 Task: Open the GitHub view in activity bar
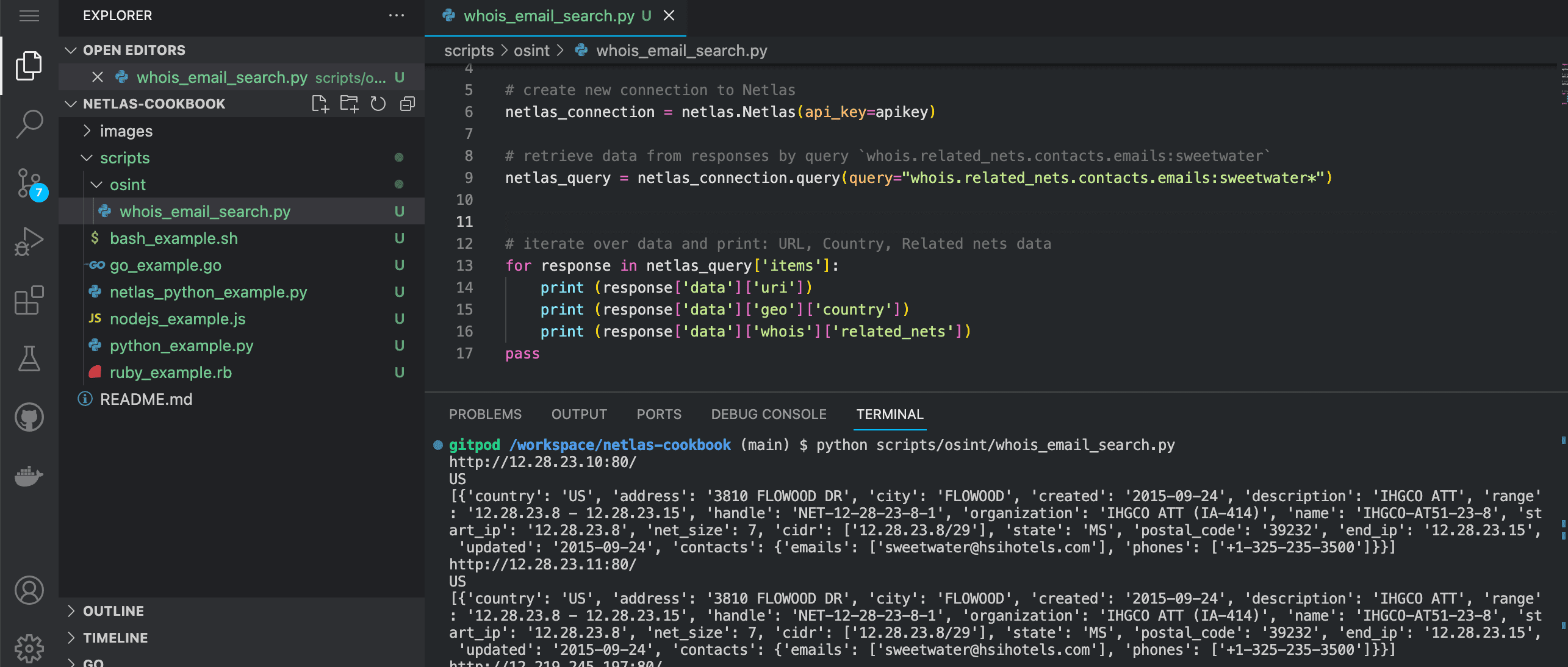[29, 417]
